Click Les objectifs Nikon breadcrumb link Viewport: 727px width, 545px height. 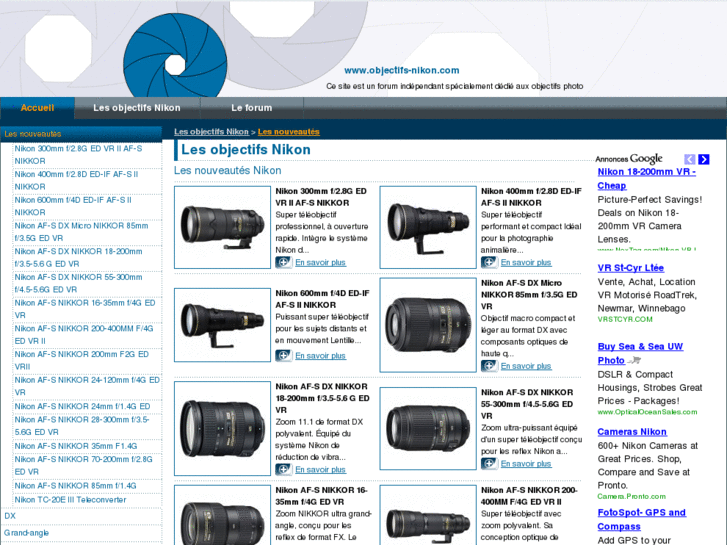(x=211, y=132)
